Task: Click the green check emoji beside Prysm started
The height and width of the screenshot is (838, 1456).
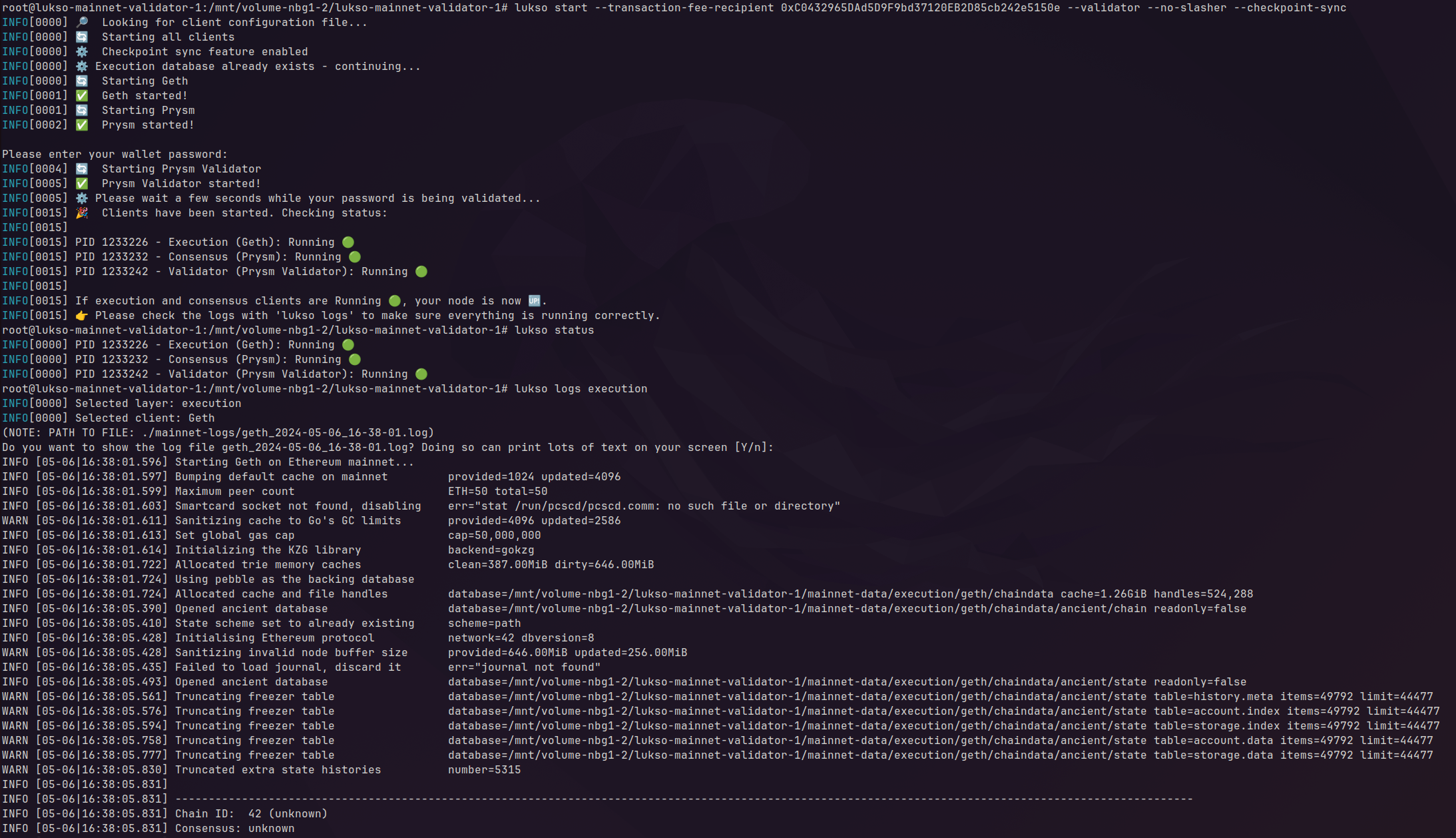Action: click(x=82, y=125)
